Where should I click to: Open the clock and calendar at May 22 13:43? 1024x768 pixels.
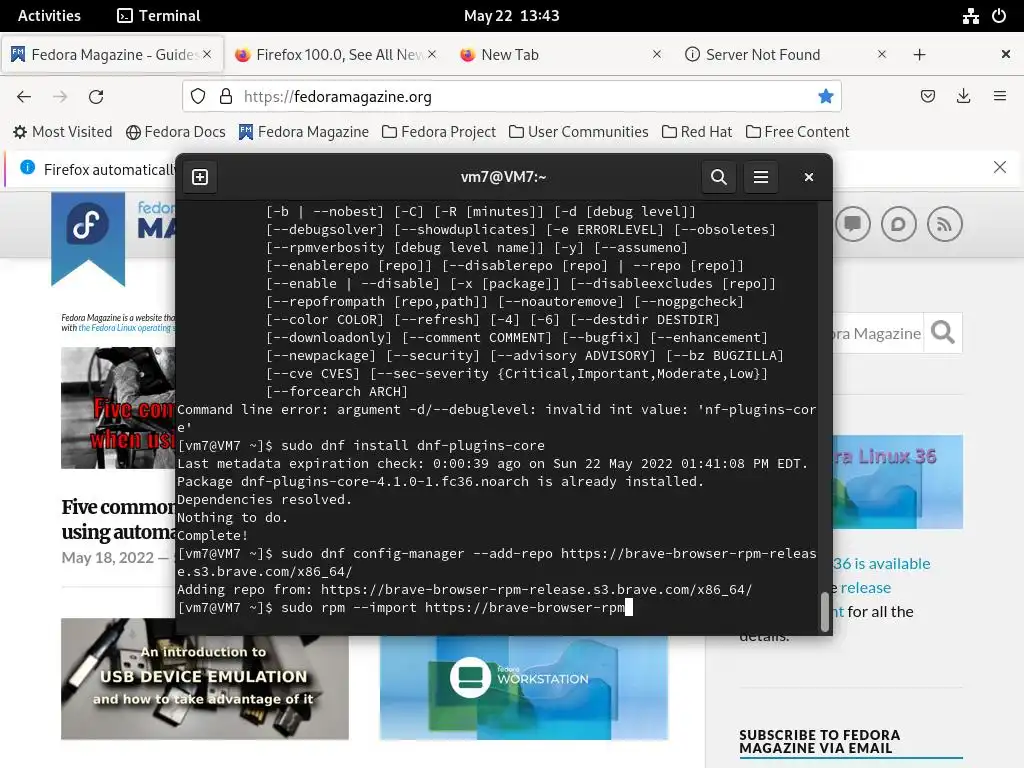click(511, 16)
